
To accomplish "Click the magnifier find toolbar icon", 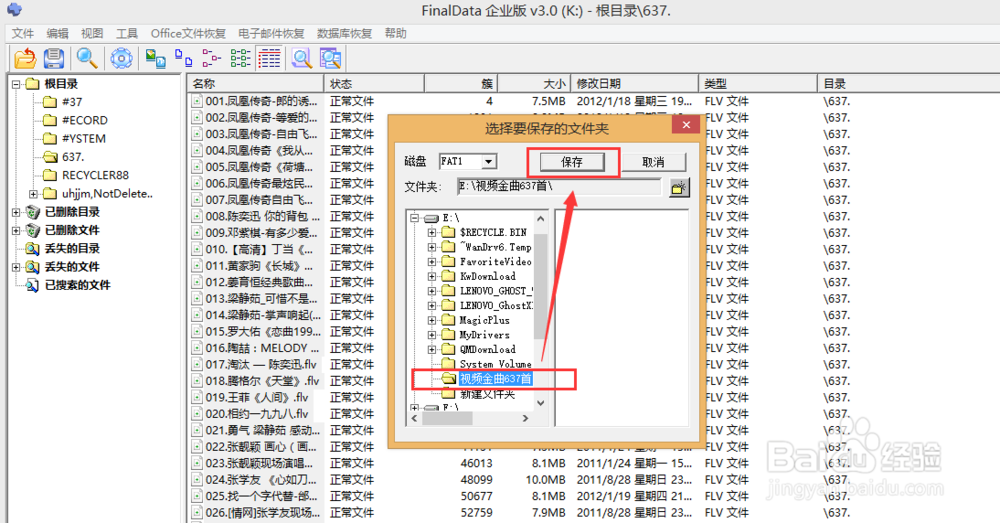I will (x=87, y=59).
